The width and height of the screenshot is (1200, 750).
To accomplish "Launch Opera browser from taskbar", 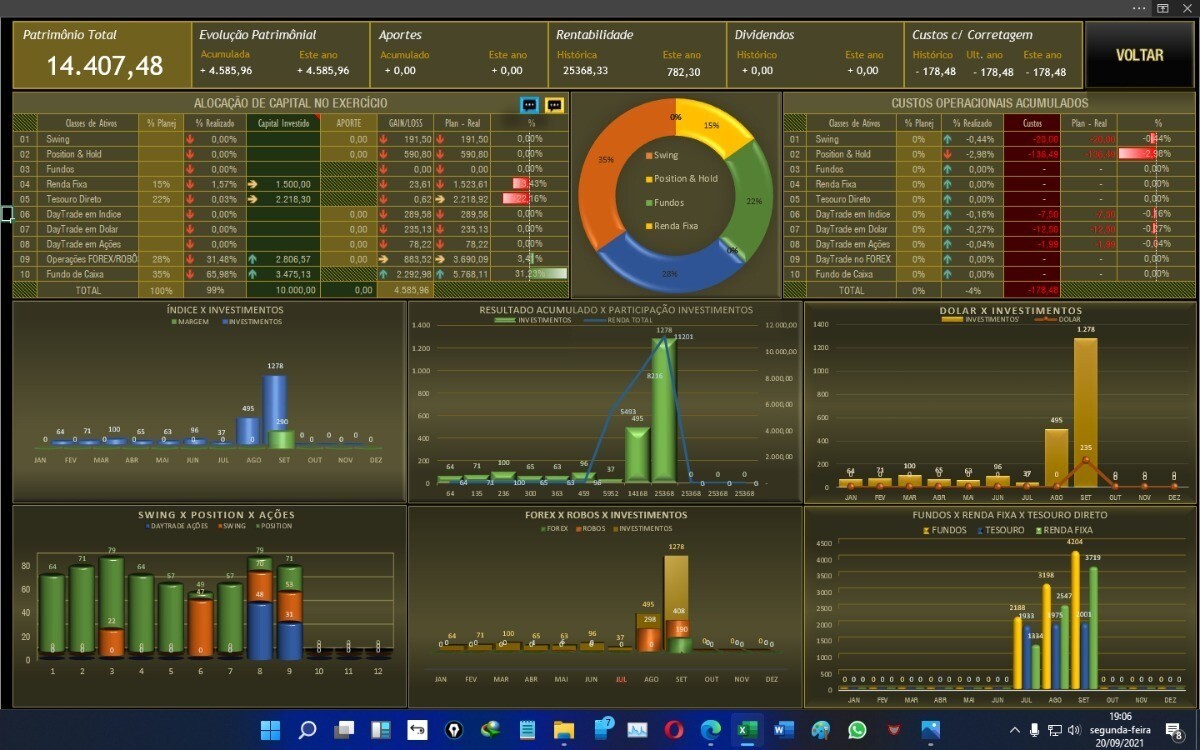I will click(x=674, y=729).
